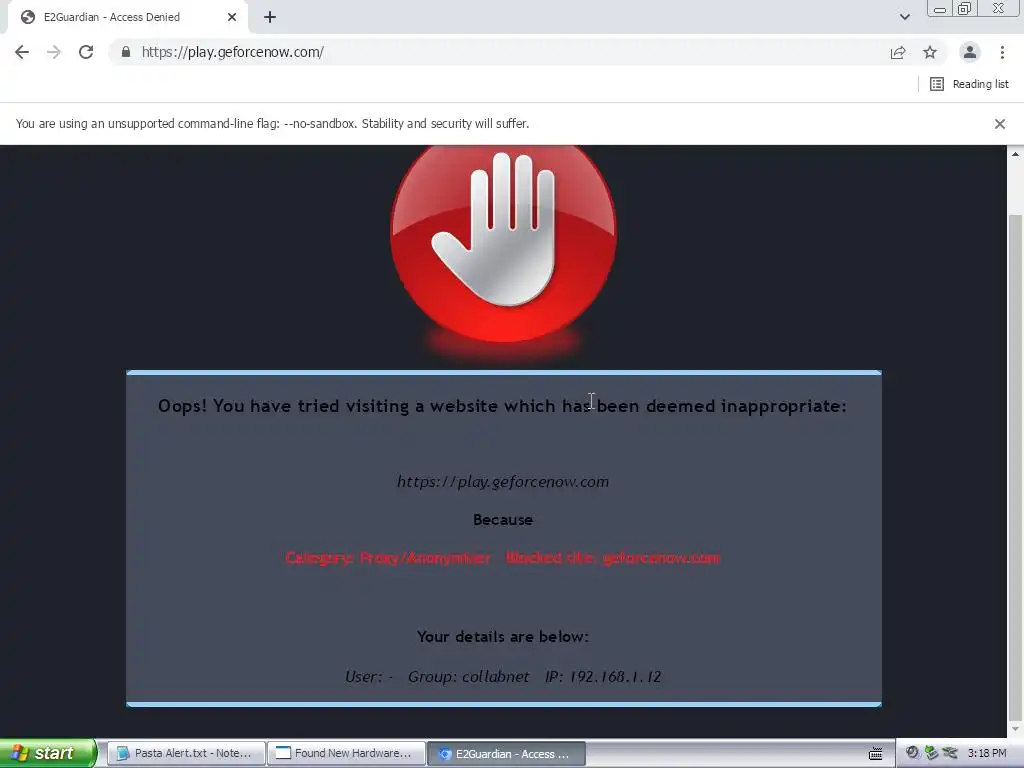This screenshot has height=768, width=1024.
Task: Switch to Pasta Alert.txt Notepad in taskbar
Action: click(186, 753)
